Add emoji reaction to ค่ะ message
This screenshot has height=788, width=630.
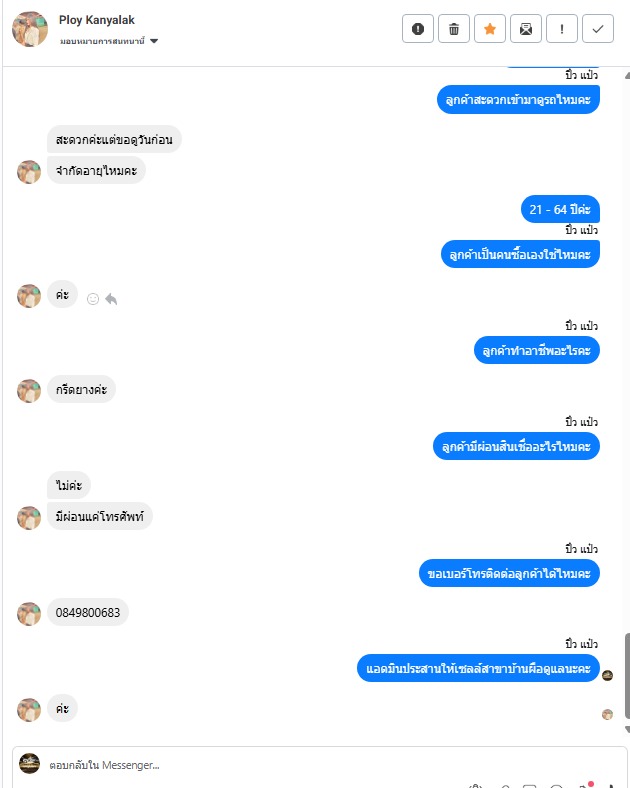point(93,299)
